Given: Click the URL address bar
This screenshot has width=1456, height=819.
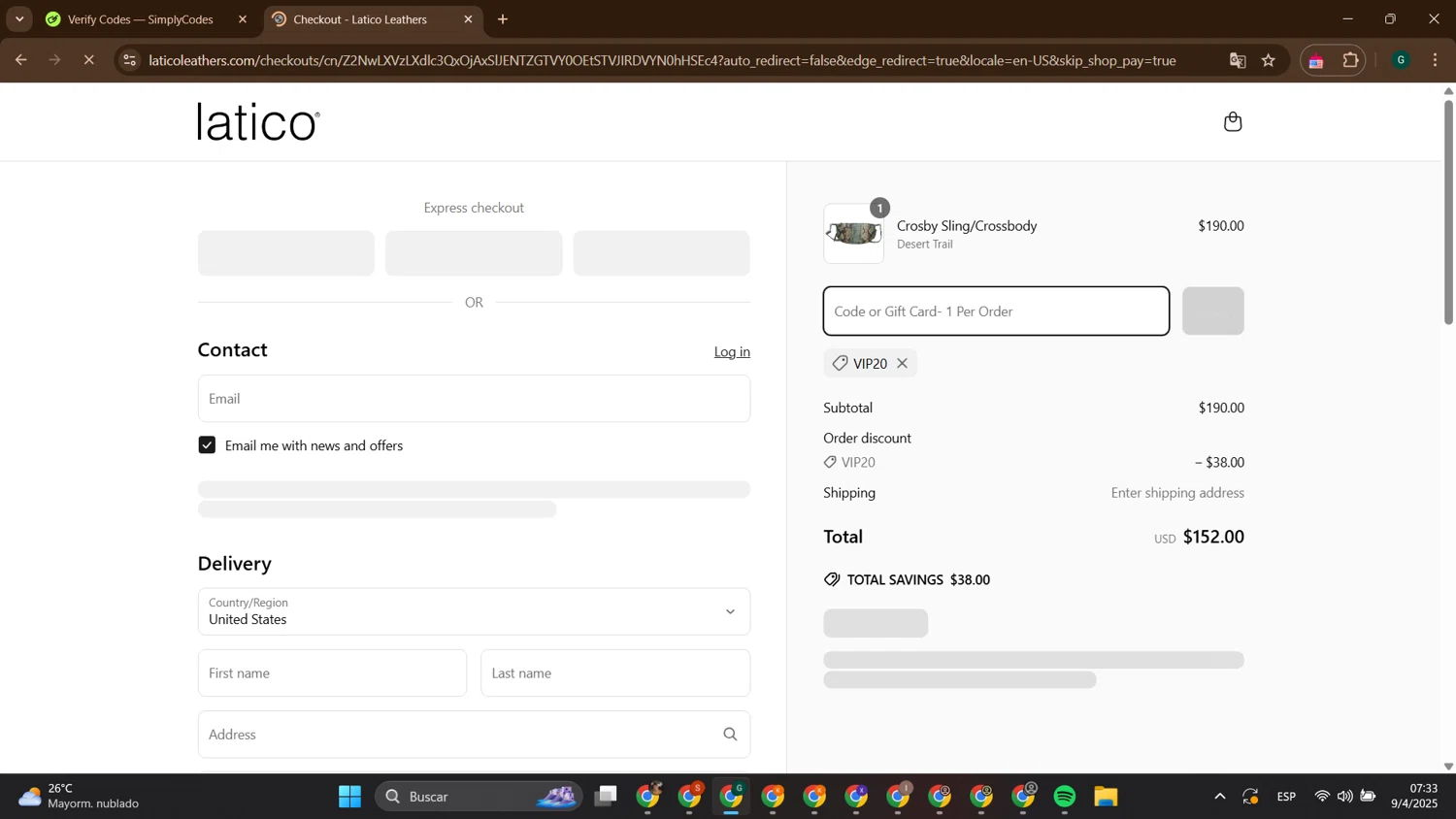Looking at the screenshot, I should pos(662,60).
